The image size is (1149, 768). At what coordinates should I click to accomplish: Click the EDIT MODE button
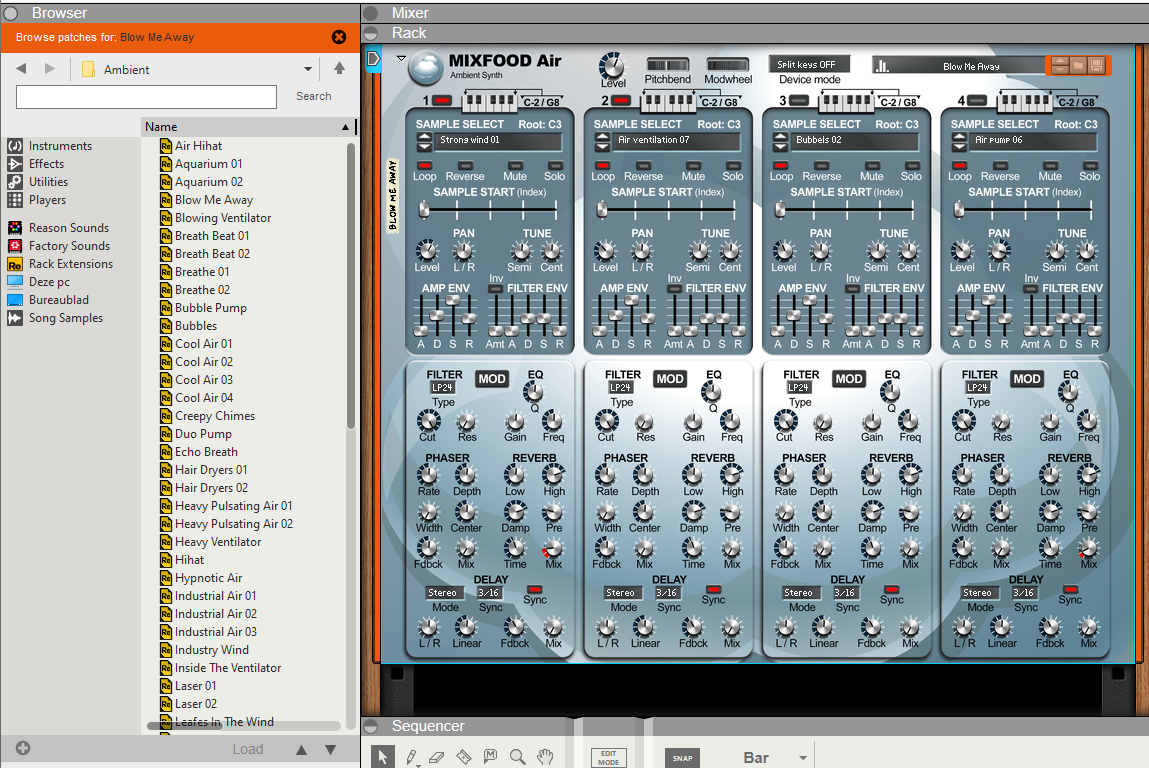[608, 758]
